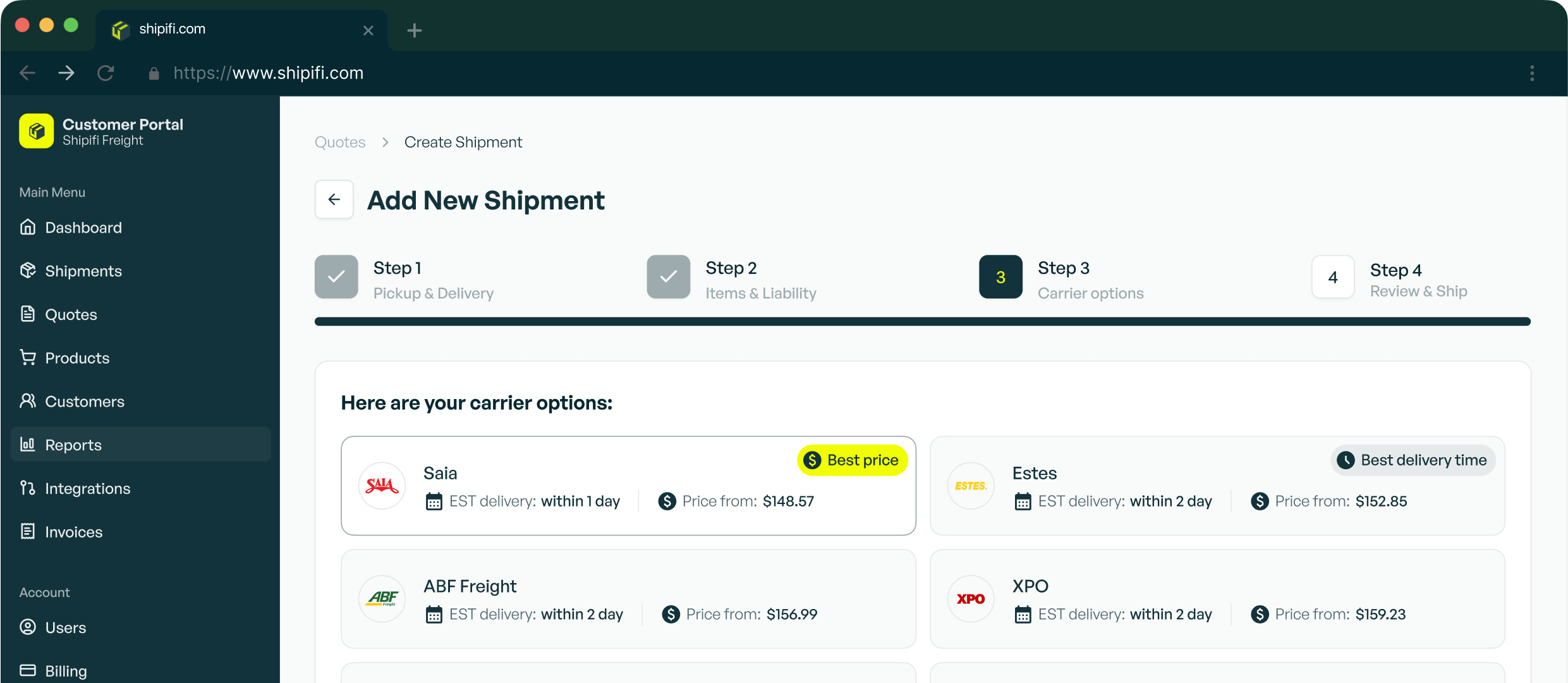
Task: Select the Saia carrier option card
Action: pyautogui.click(x=628, y=486)
